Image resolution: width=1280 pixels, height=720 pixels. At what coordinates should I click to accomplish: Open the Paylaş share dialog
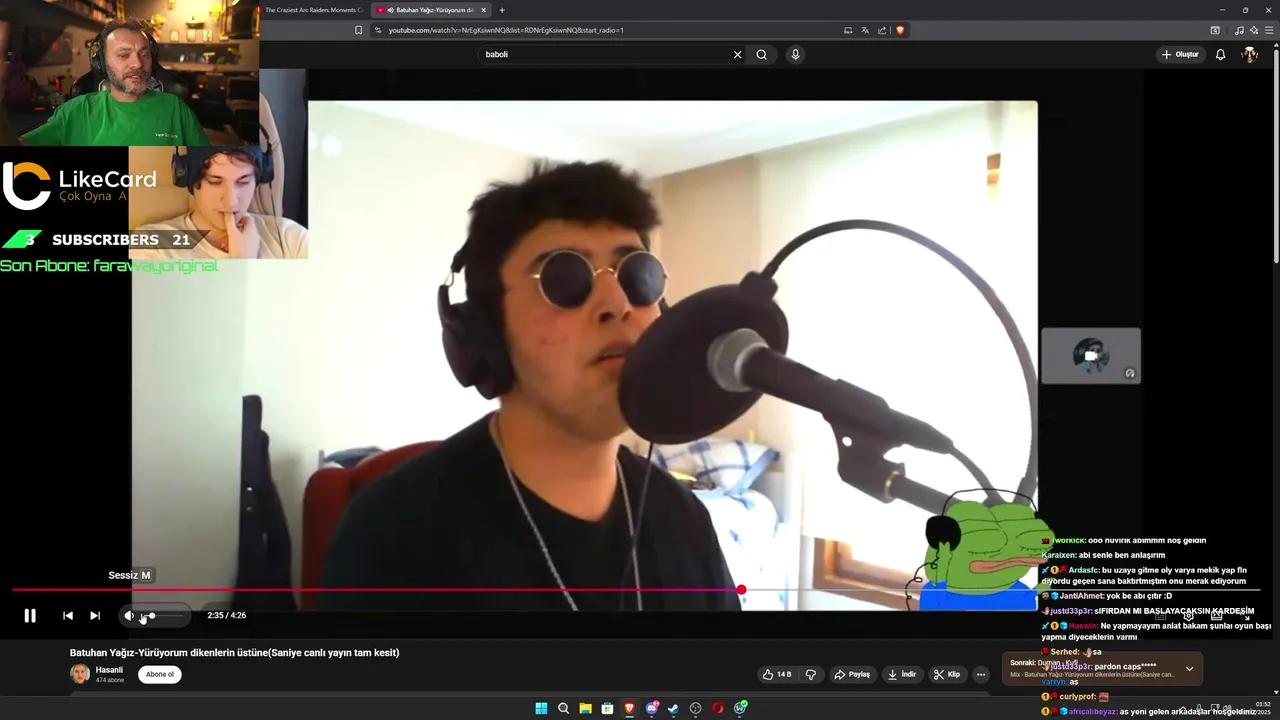coord(852,674)
